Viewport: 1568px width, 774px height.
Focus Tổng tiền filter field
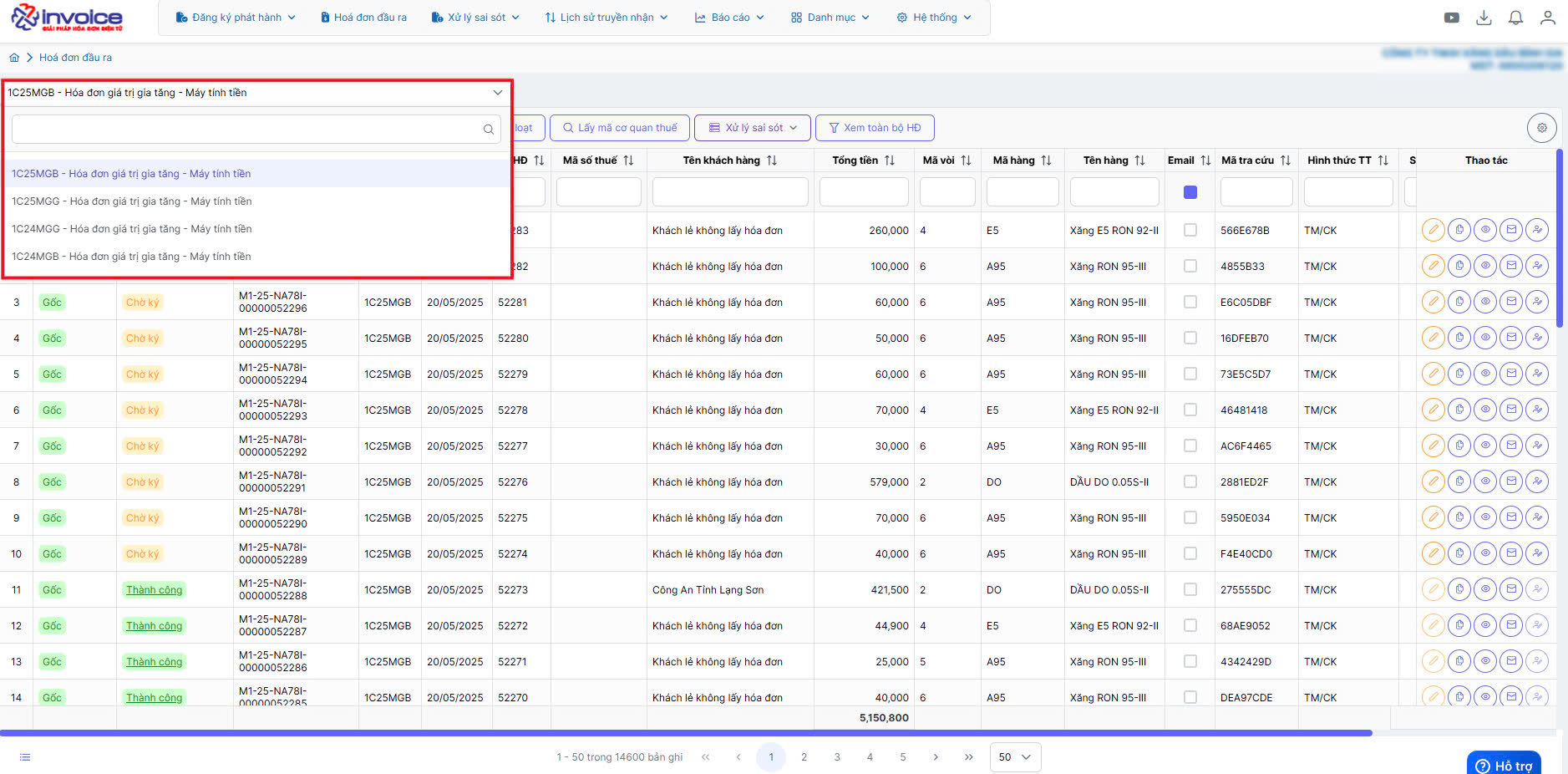point(864,192)
